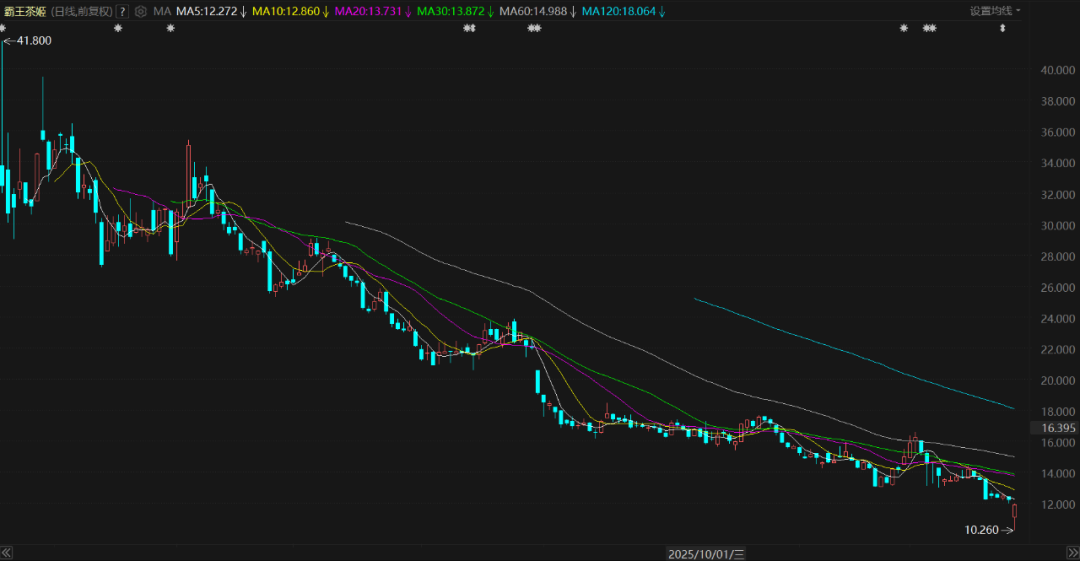Click the question mark help icon
Image resolution: width=1080 pixels, height=561 pixels.
[122, 11]
